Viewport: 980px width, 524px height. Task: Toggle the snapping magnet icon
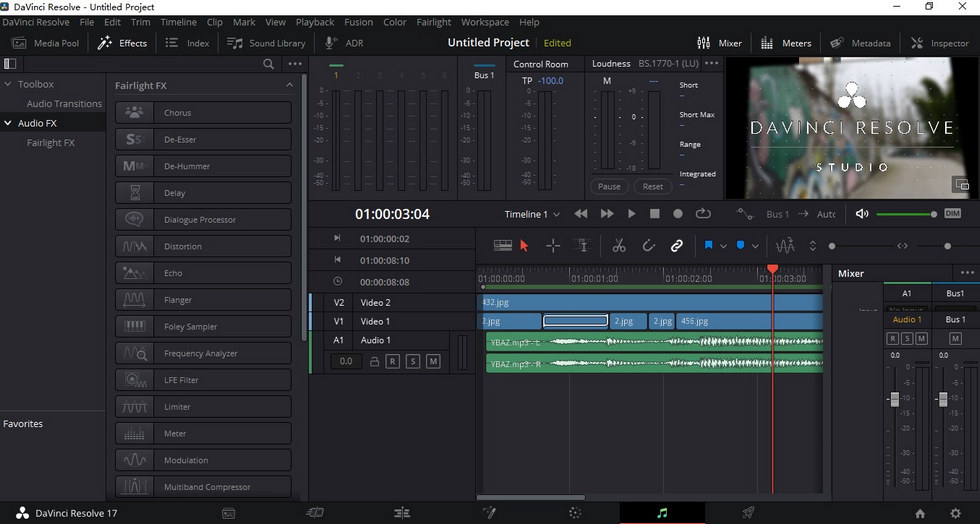click(648, 246)
